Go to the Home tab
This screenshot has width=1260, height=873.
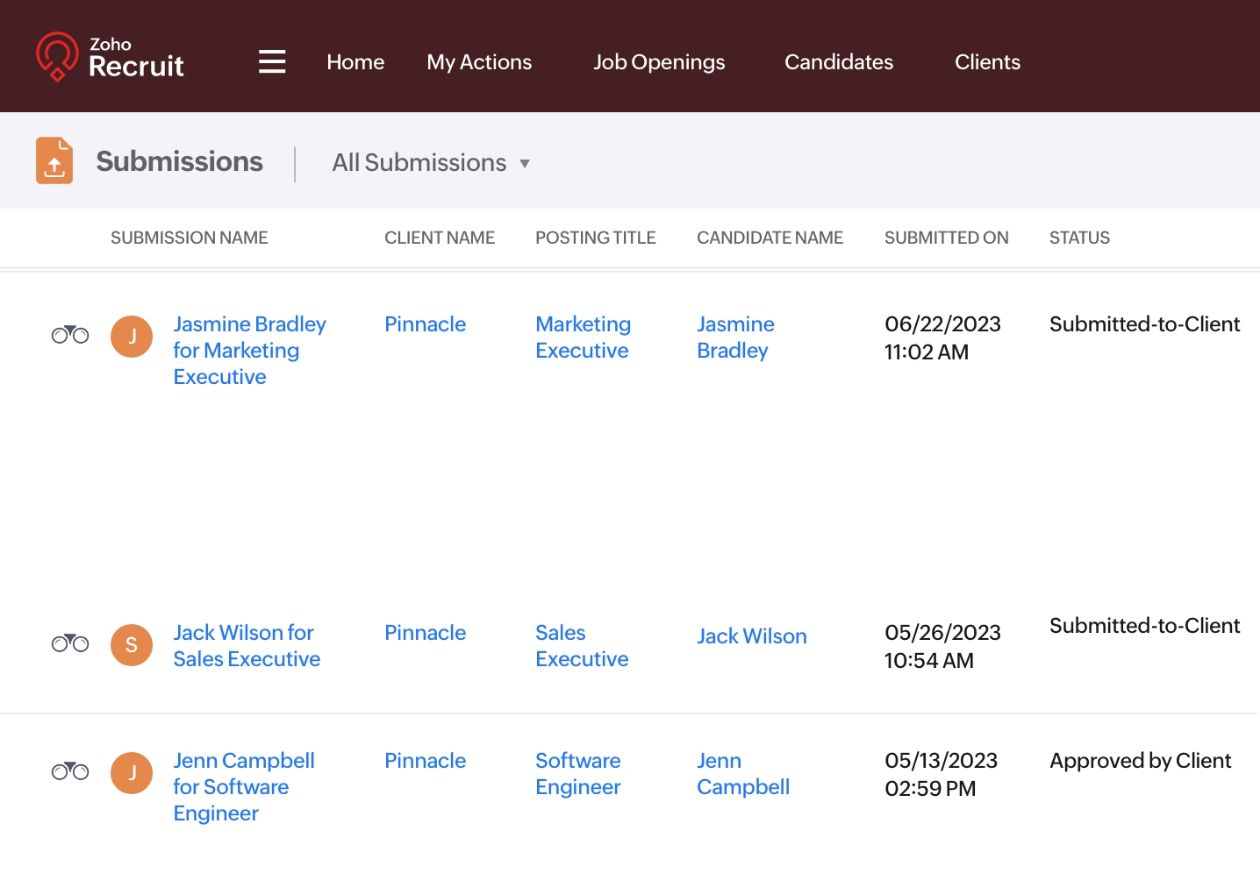[355, 62]
